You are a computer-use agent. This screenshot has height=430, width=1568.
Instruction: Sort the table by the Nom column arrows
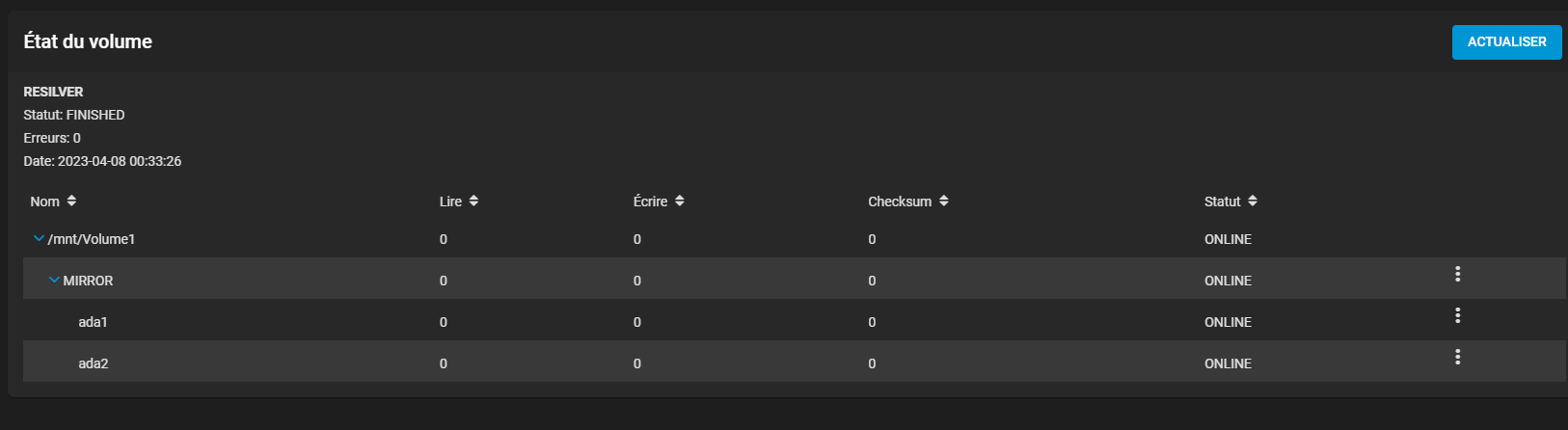[x=71, y=202]
